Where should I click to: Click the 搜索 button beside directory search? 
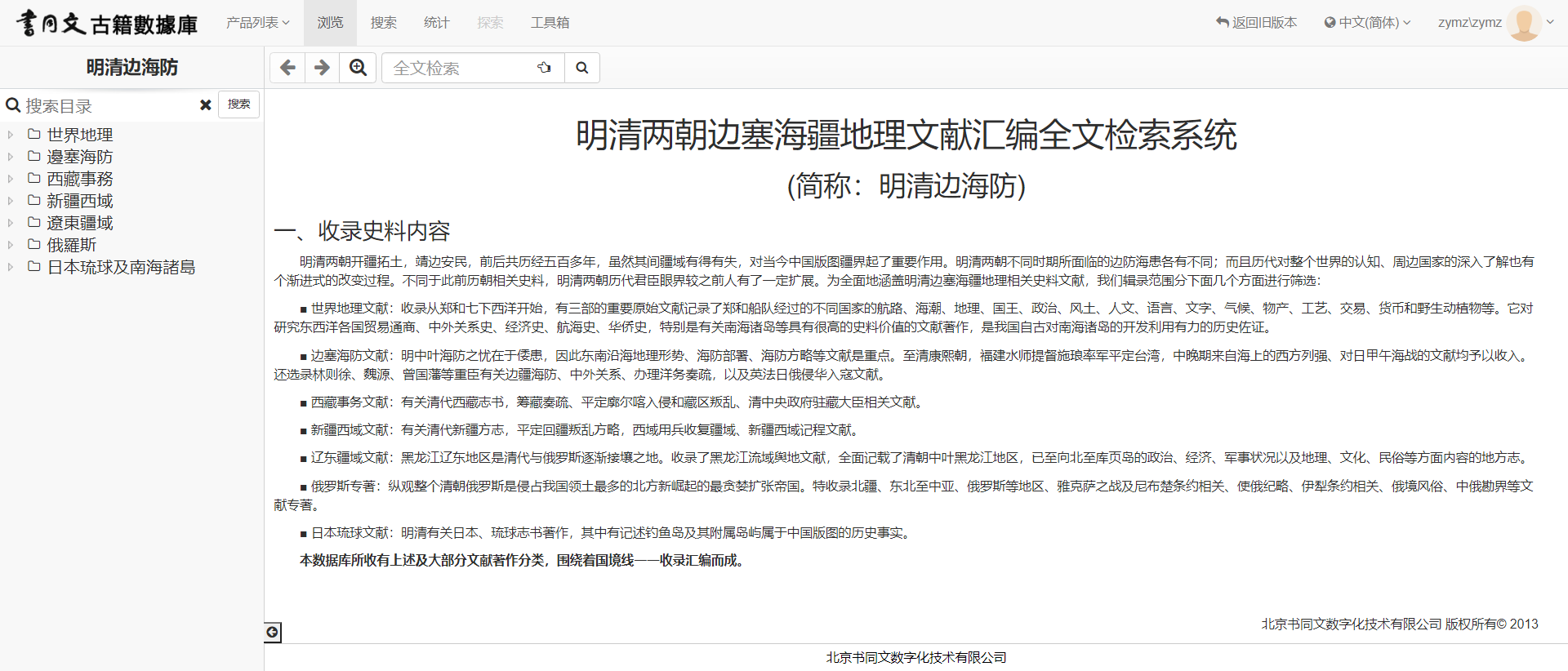pyautogui.click(x=238, y=104)
